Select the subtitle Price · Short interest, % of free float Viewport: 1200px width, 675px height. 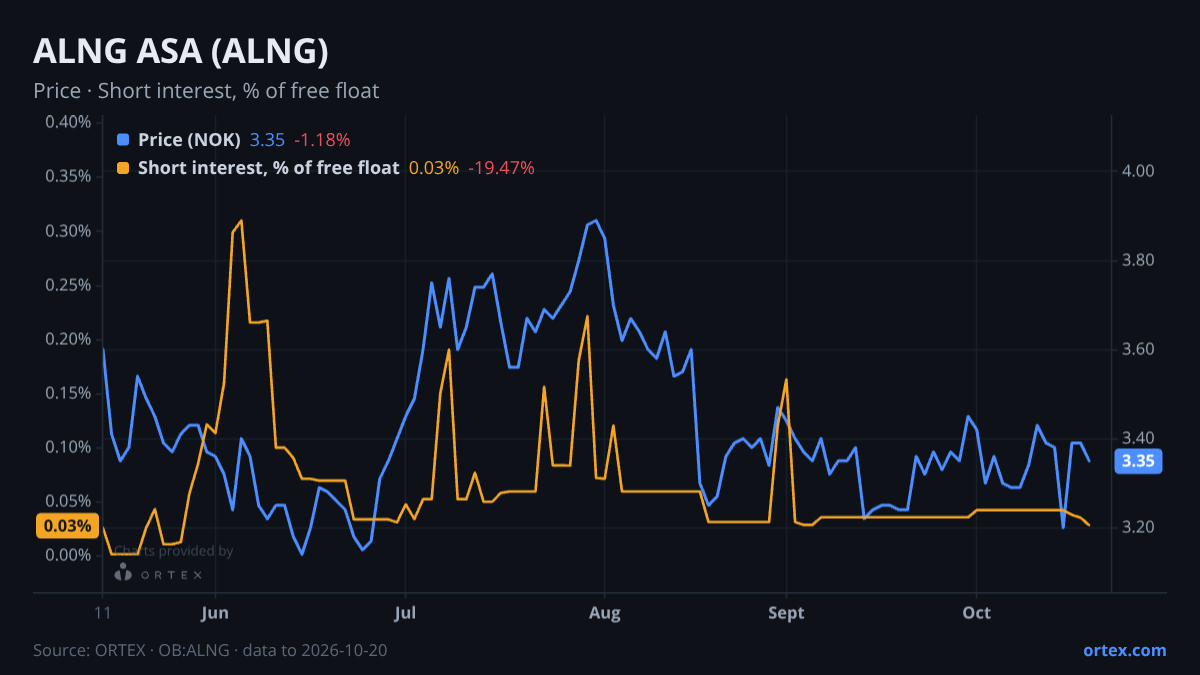click(206, 91)
